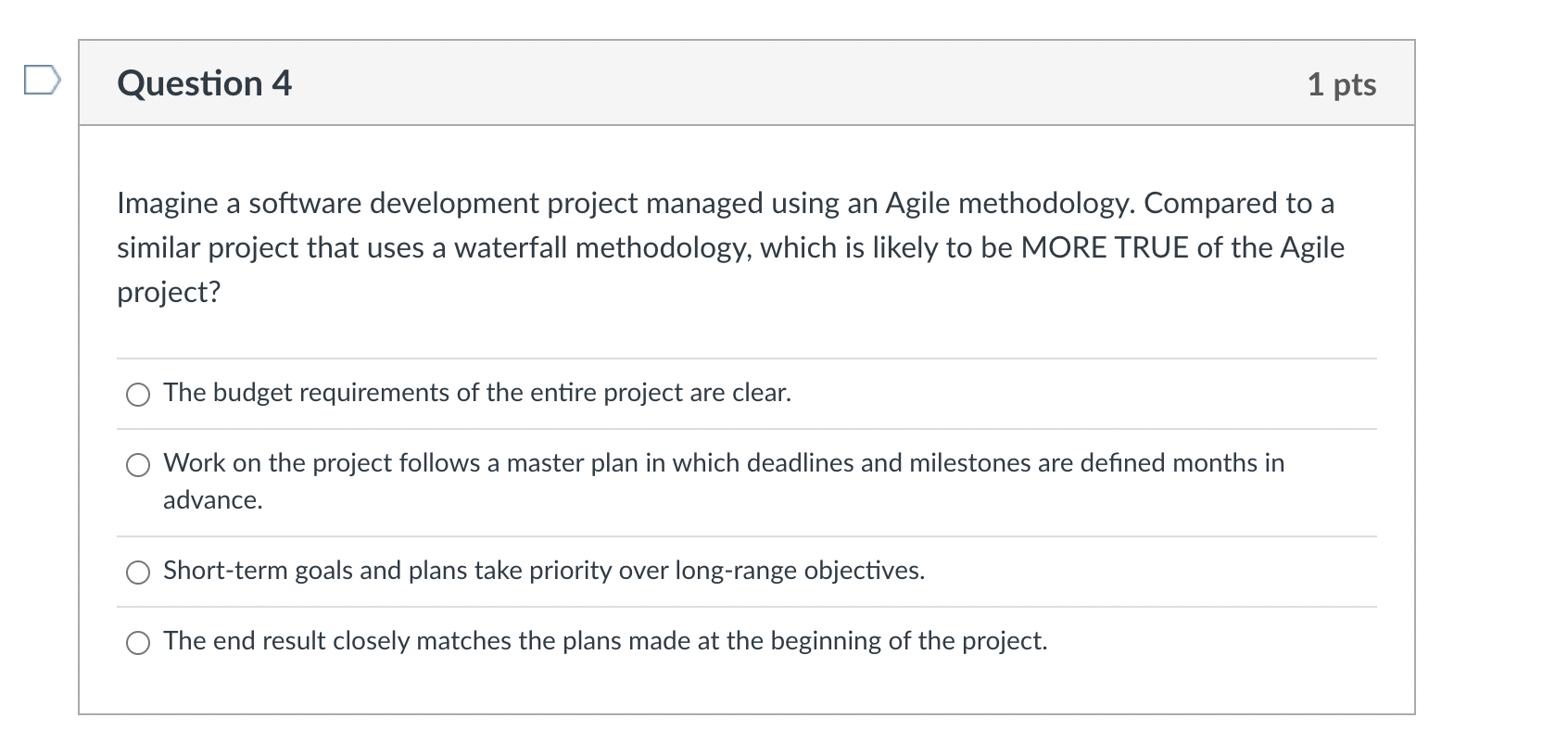Click the budget requirements answer text
1568x743 pixels.
[476, 393]
